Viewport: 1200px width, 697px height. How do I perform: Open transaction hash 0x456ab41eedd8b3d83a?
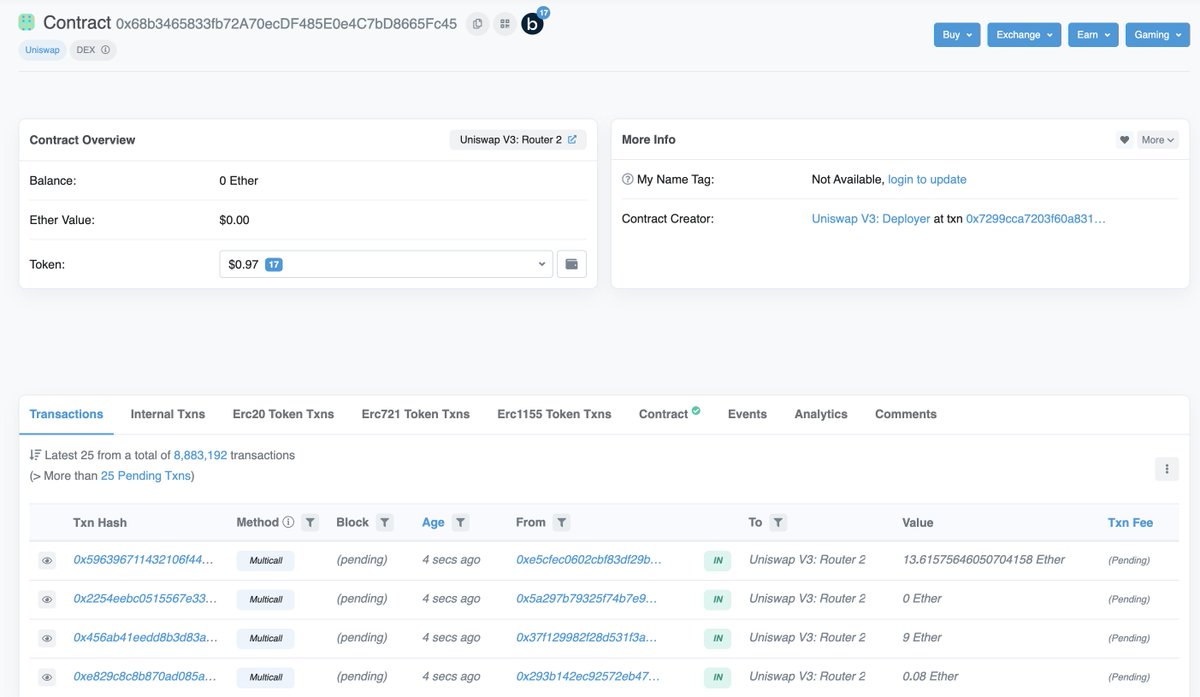(x=144, y=638)
